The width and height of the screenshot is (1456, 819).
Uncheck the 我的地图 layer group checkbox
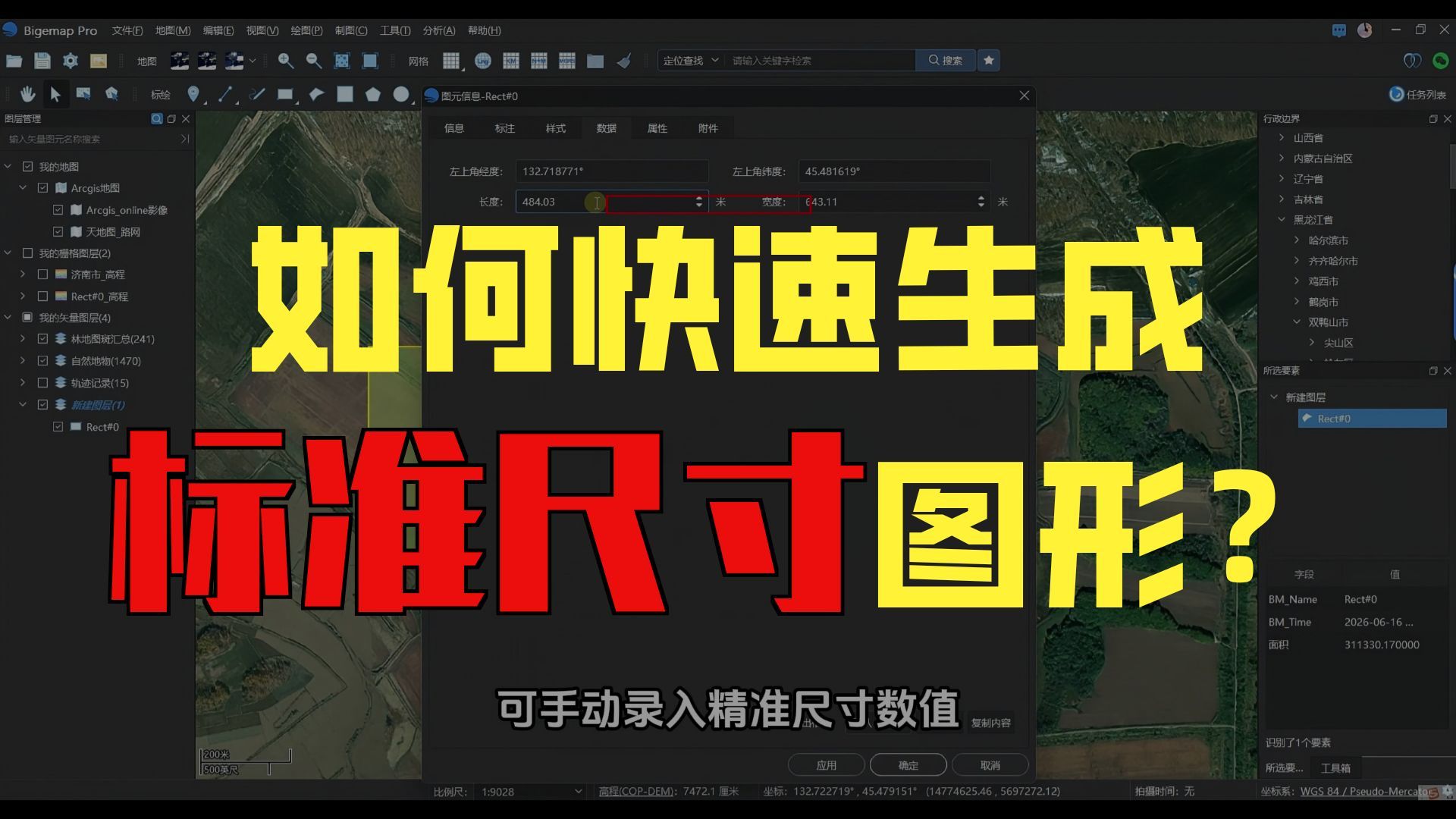tap(28, 167)
